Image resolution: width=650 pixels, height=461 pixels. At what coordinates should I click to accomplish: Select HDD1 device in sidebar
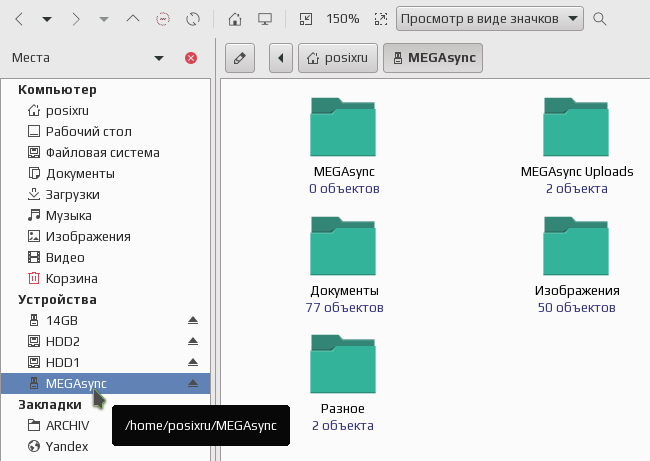(x=106, y=362)
